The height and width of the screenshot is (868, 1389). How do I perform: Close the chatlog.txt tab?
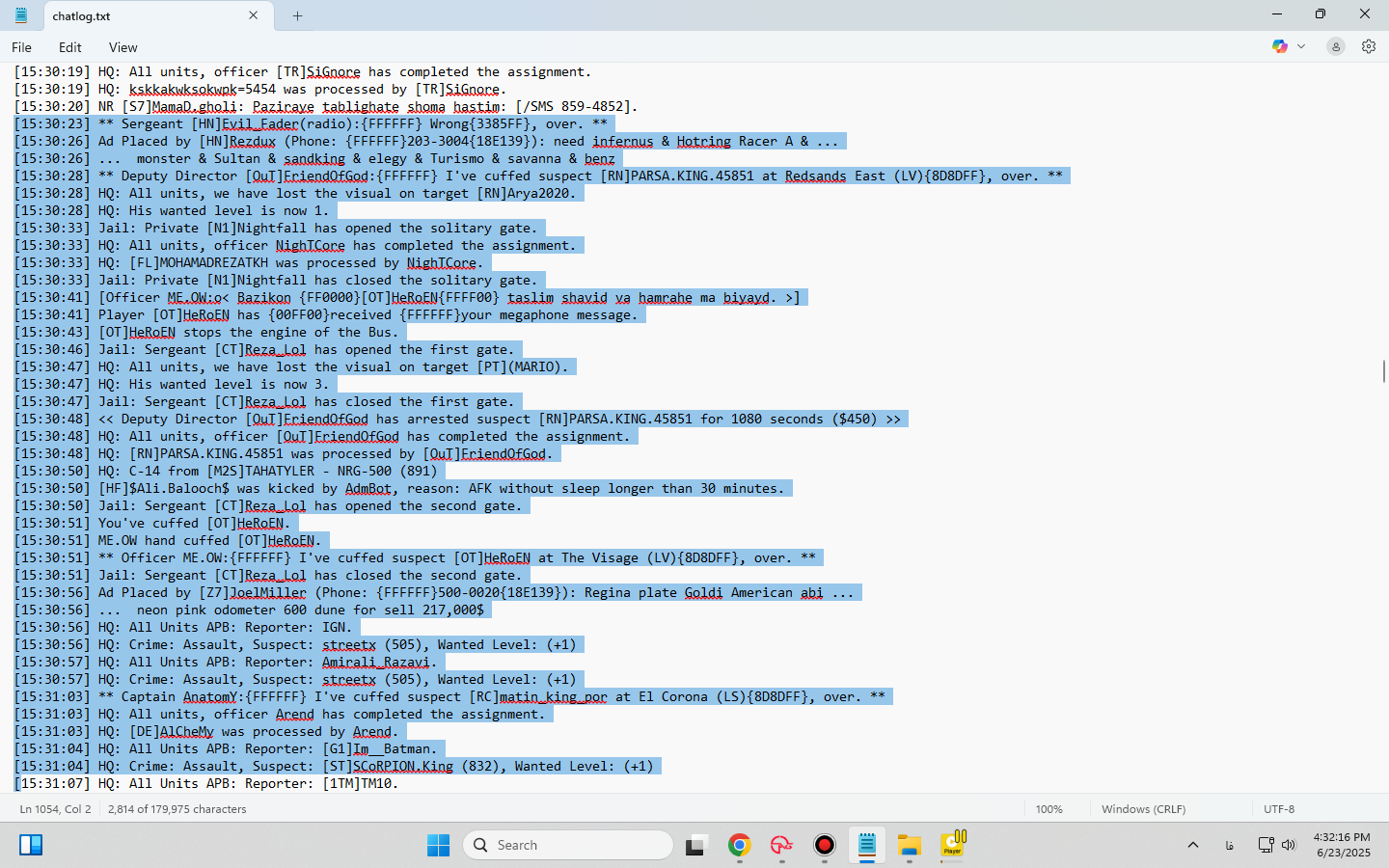254,15
